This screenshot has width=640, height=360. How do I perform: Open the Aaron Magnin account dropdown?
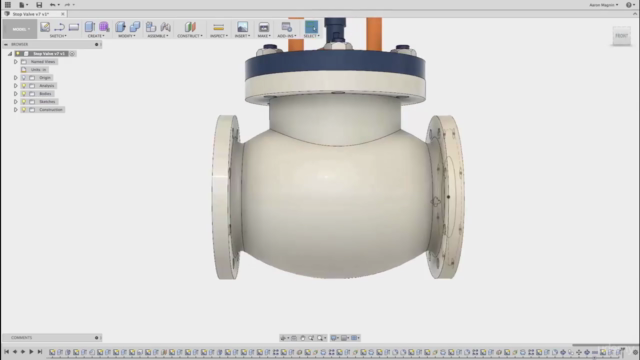(x=604, y=5)
